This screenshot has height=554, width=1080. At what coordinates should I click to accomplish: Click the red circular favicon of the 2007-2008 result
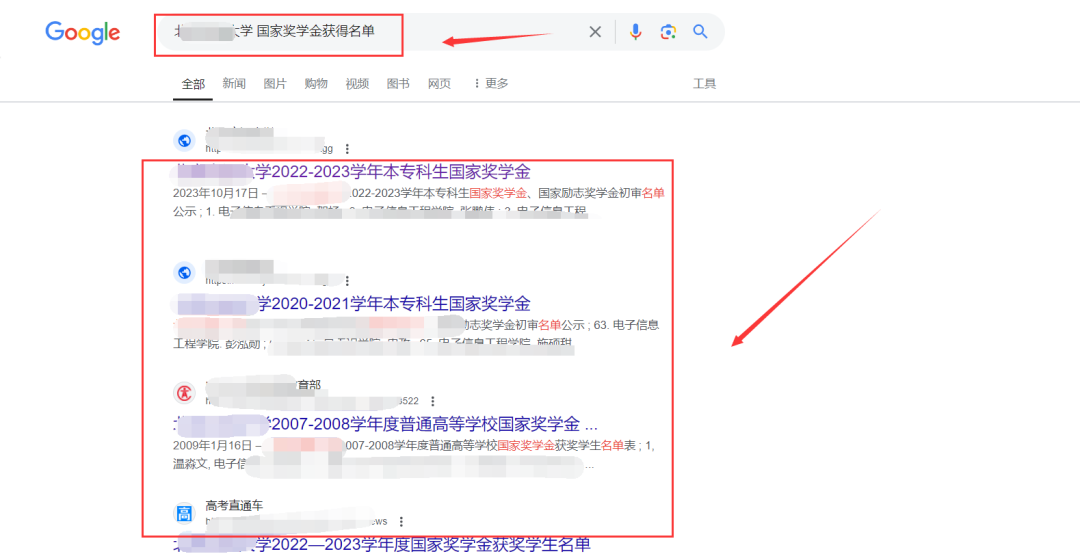[184, 393]
